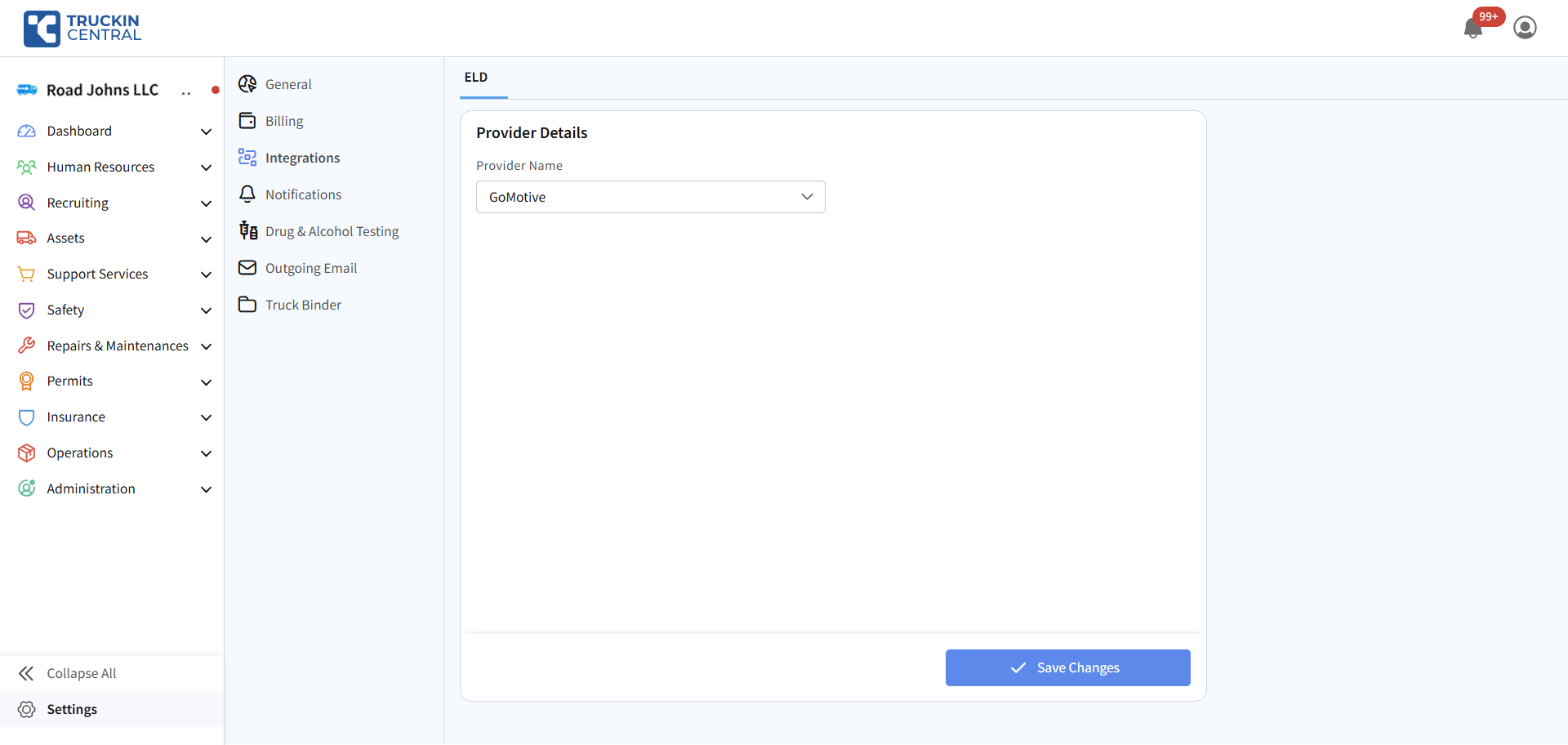Image resolution: width=1568 pixels, height=745 pixels.
Task: Click the Drug & Alcohol Testing icon
Action: [x=248, y=231]
